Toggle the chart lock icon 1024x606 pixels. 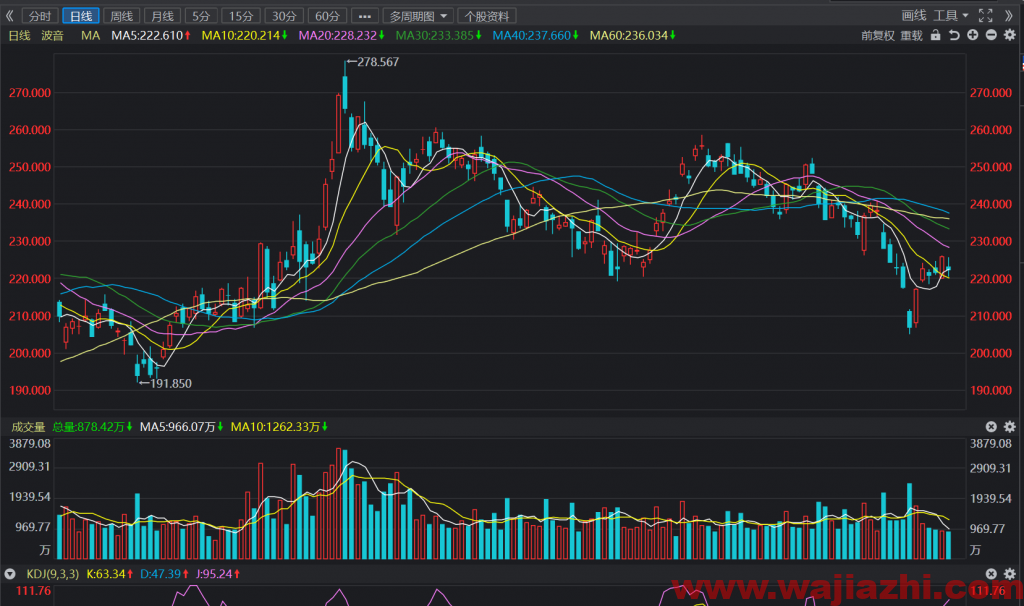[935, 35]
